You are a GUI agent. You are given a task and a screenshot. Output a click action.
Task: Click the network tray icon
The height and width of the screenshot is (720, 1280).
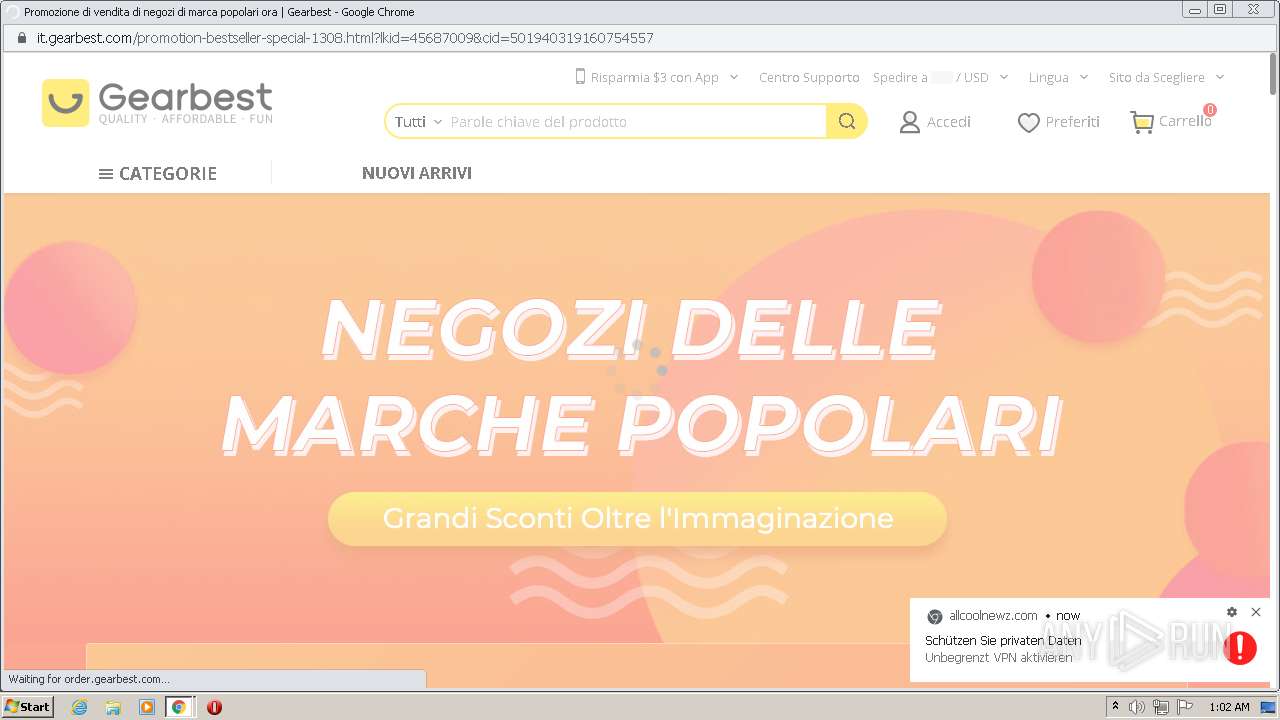1161,707
